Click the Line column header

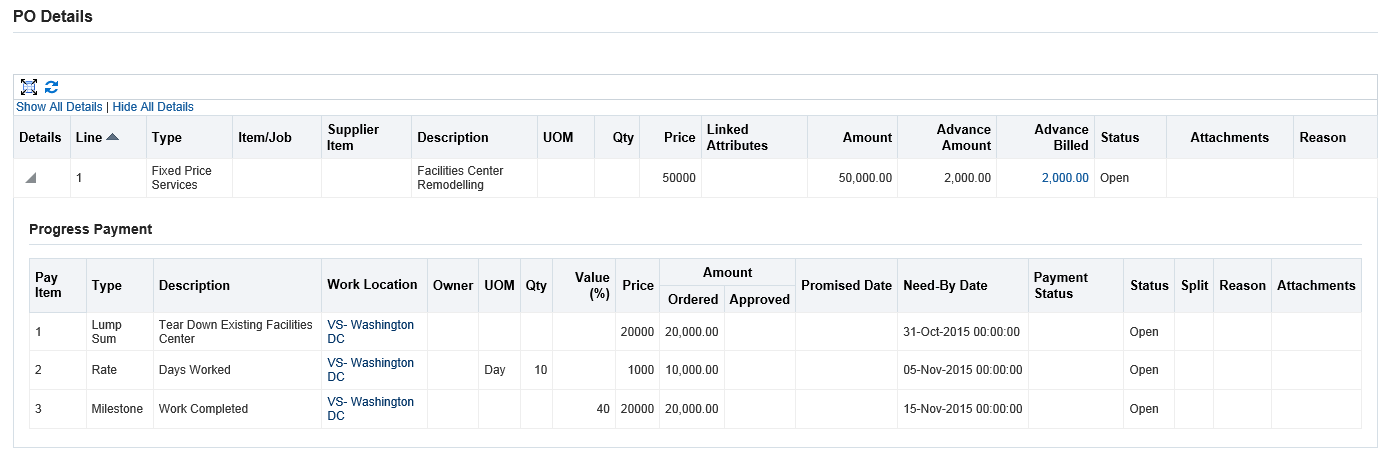88,137
